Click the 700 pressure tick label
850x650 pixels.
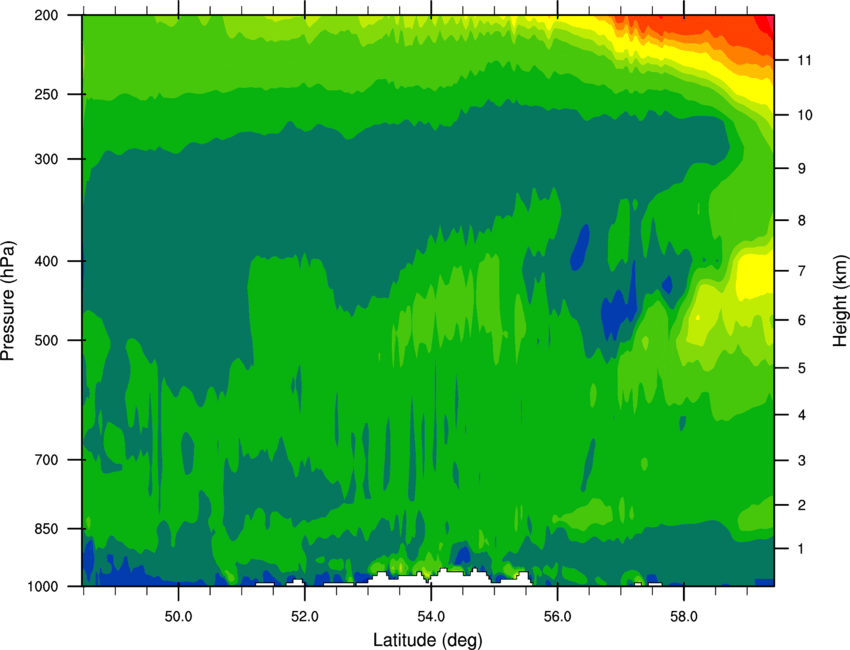coord(46,460)
